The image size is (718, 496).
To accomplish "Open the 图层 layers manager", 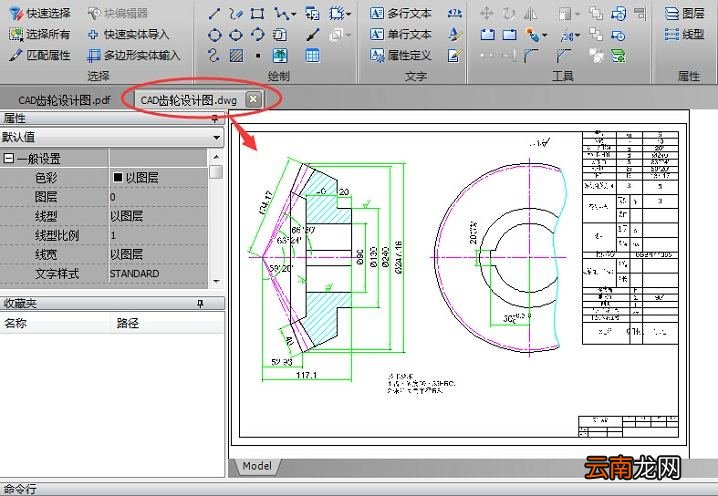I will [x=685, y=13].
